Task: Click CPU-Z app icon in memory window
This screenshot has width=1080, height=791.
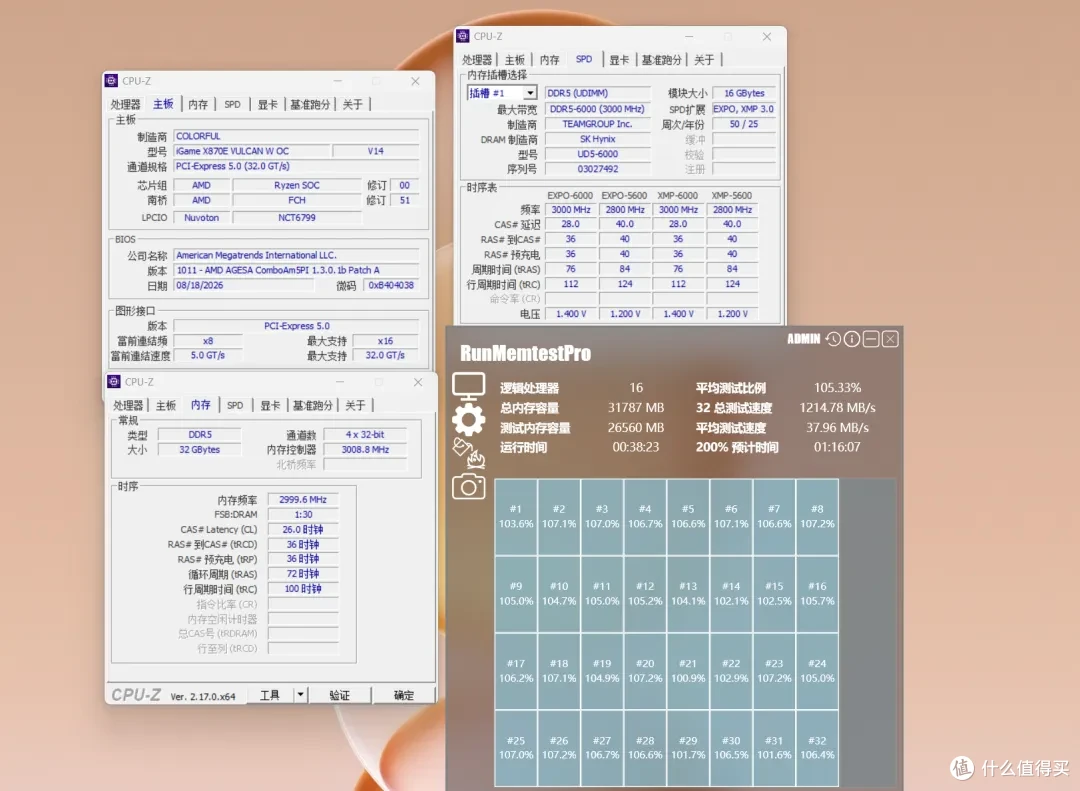Action: tap(114, 382)
